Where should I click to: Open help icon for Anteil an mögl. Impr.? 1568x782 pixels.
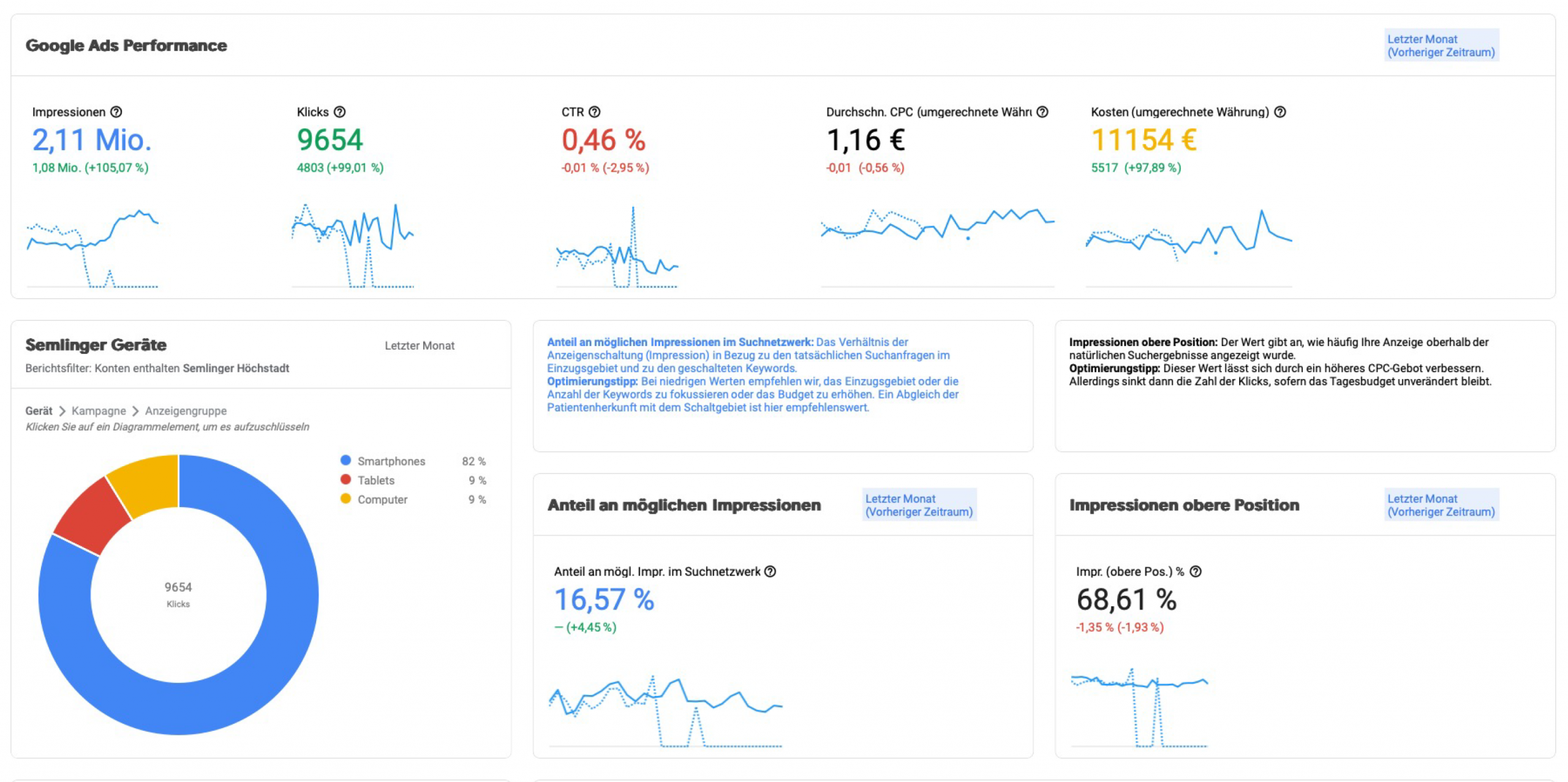771,571
